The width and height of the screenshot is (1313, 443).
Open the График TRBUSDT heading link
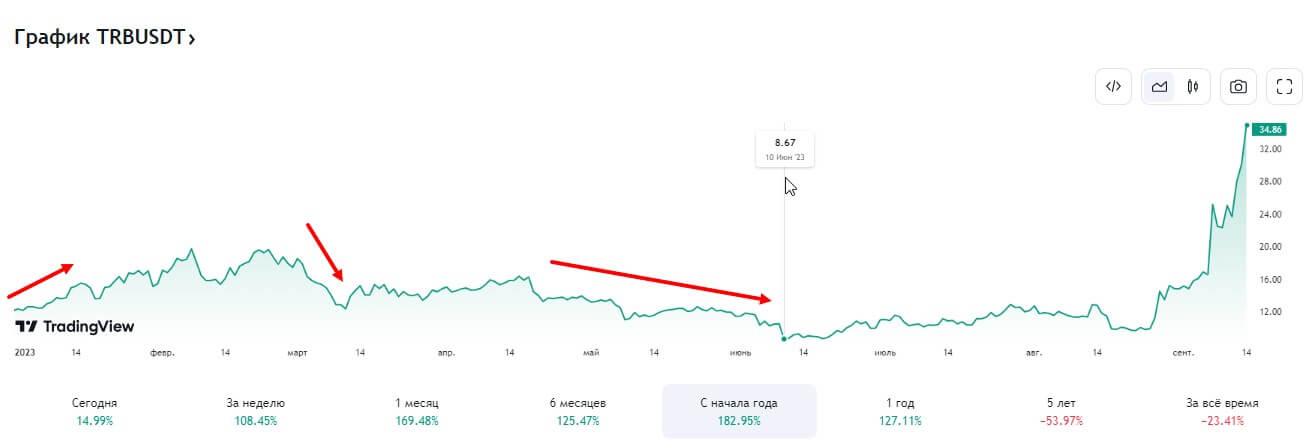tap(100, 38)
